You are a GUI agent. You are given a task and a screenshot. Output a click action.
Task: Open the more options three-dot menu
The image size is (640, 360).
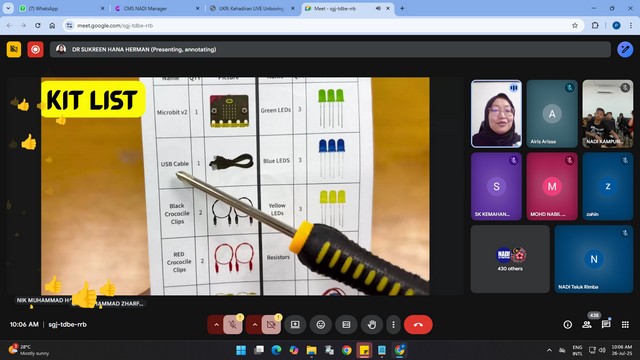(x=393, y=324)
